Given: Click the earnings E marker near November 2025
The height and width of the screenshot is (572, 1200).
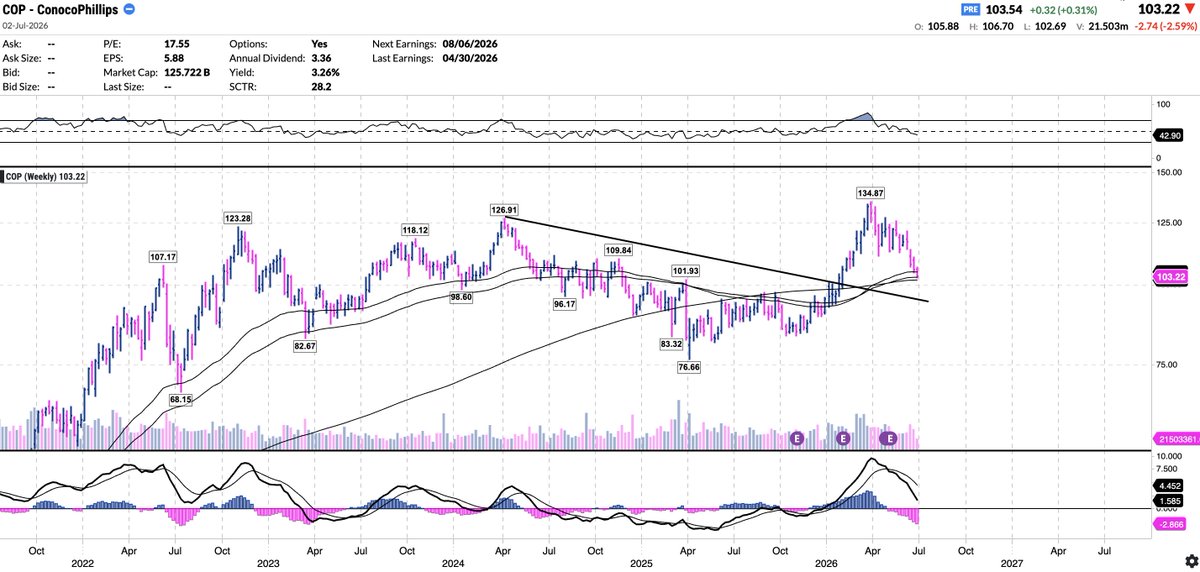Looking at the screenshot, I should pos(798,438).
